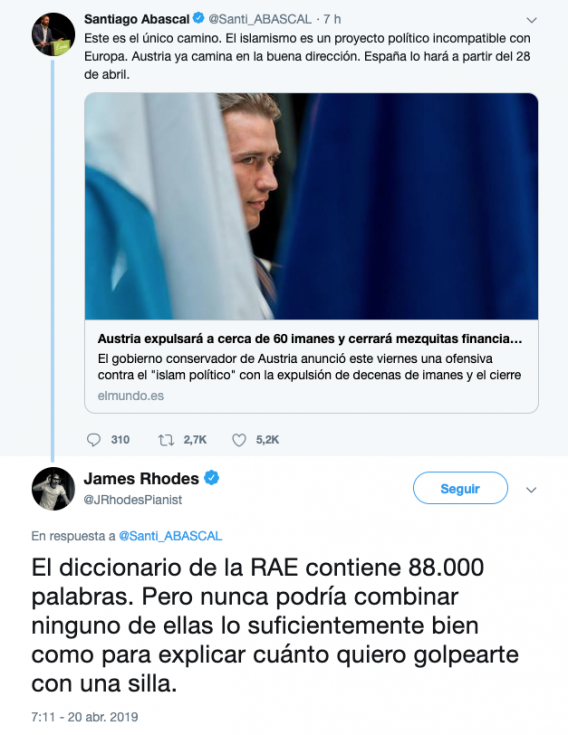Click the @JRhodesPianist handle
The width and height of the screenshot is (568, 735).
(133, 500)
